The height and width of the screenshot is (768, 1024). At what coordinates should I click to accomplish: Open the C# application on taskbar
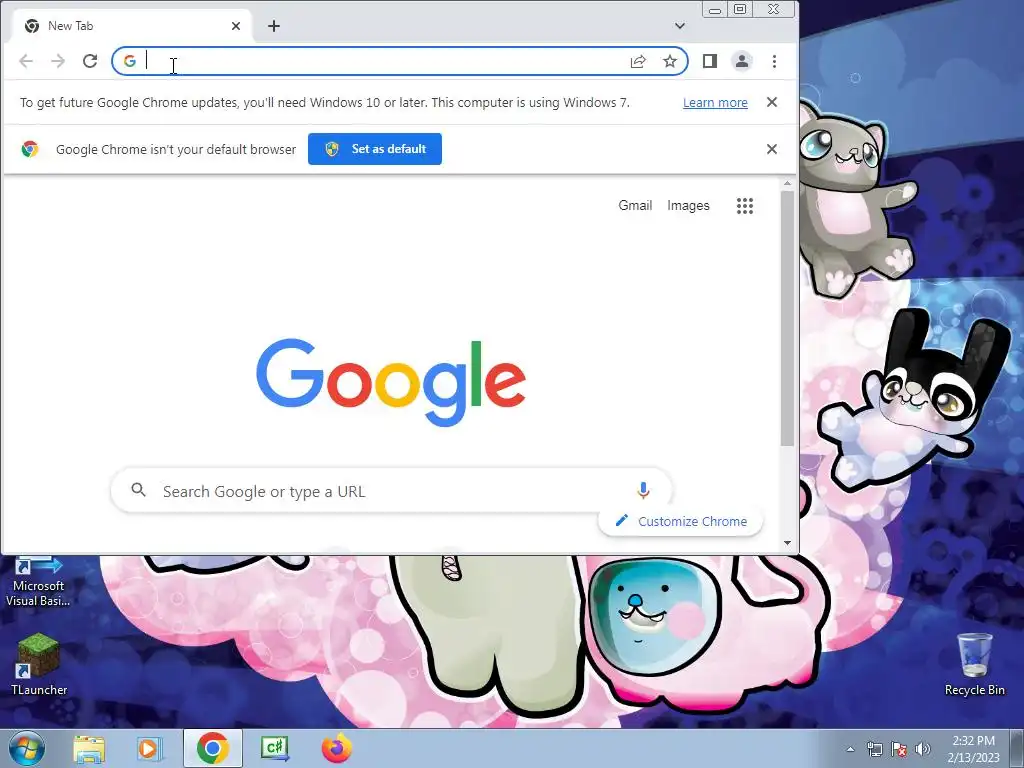pyautogui.click(x=275, y=748)
